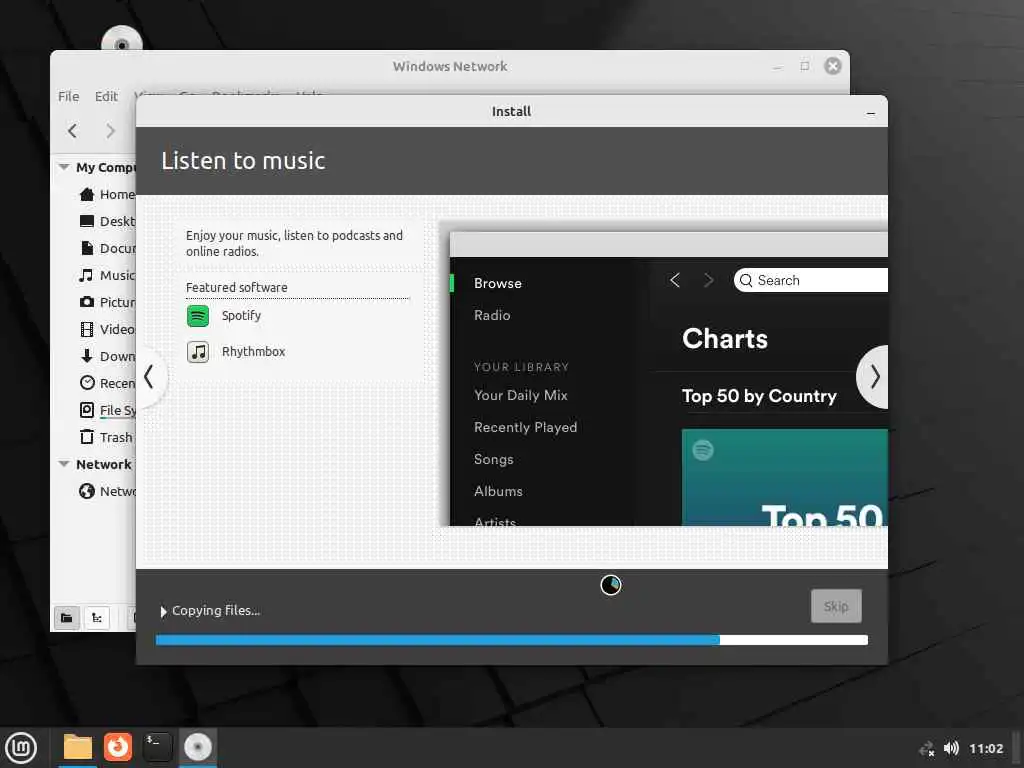
Task: Open File System in the sidebar
Action: click(x=107, y=410)
